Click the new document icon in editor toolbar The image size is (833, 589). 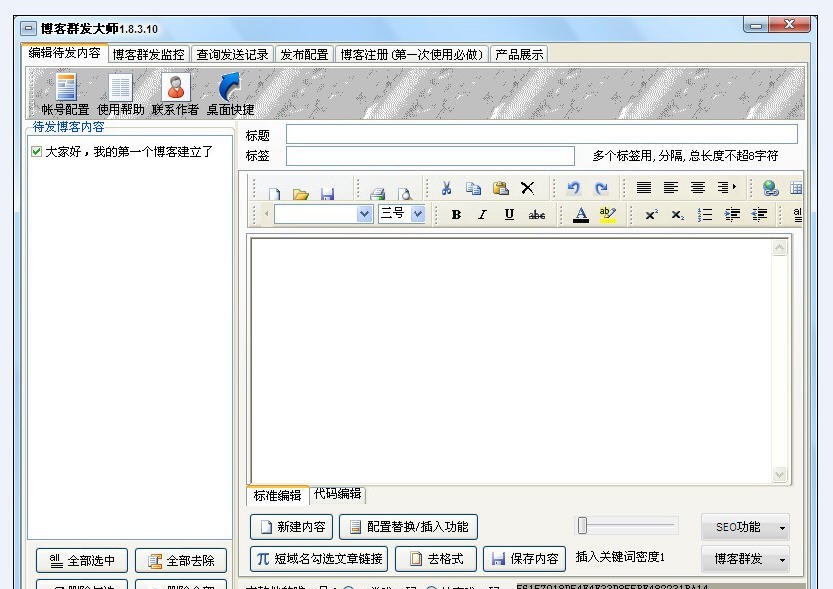pyautogui.click(x=274, y=193)
